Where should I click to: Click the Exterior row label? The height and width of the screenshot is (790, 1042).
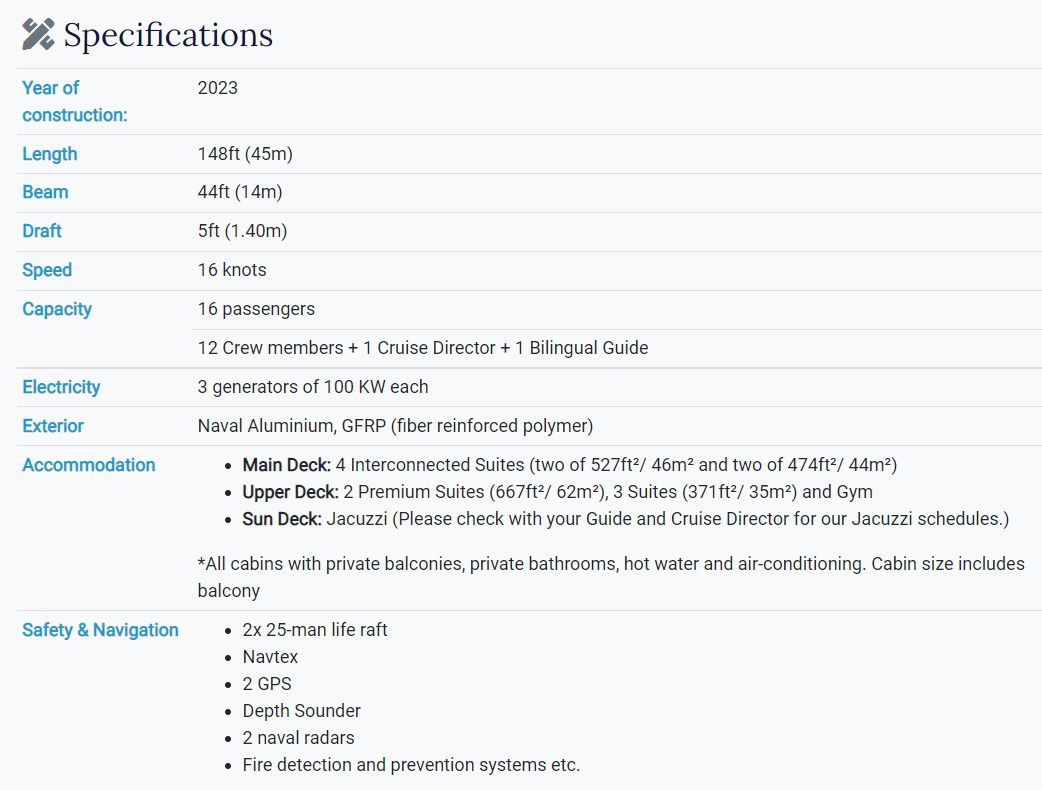coord(53,426)
